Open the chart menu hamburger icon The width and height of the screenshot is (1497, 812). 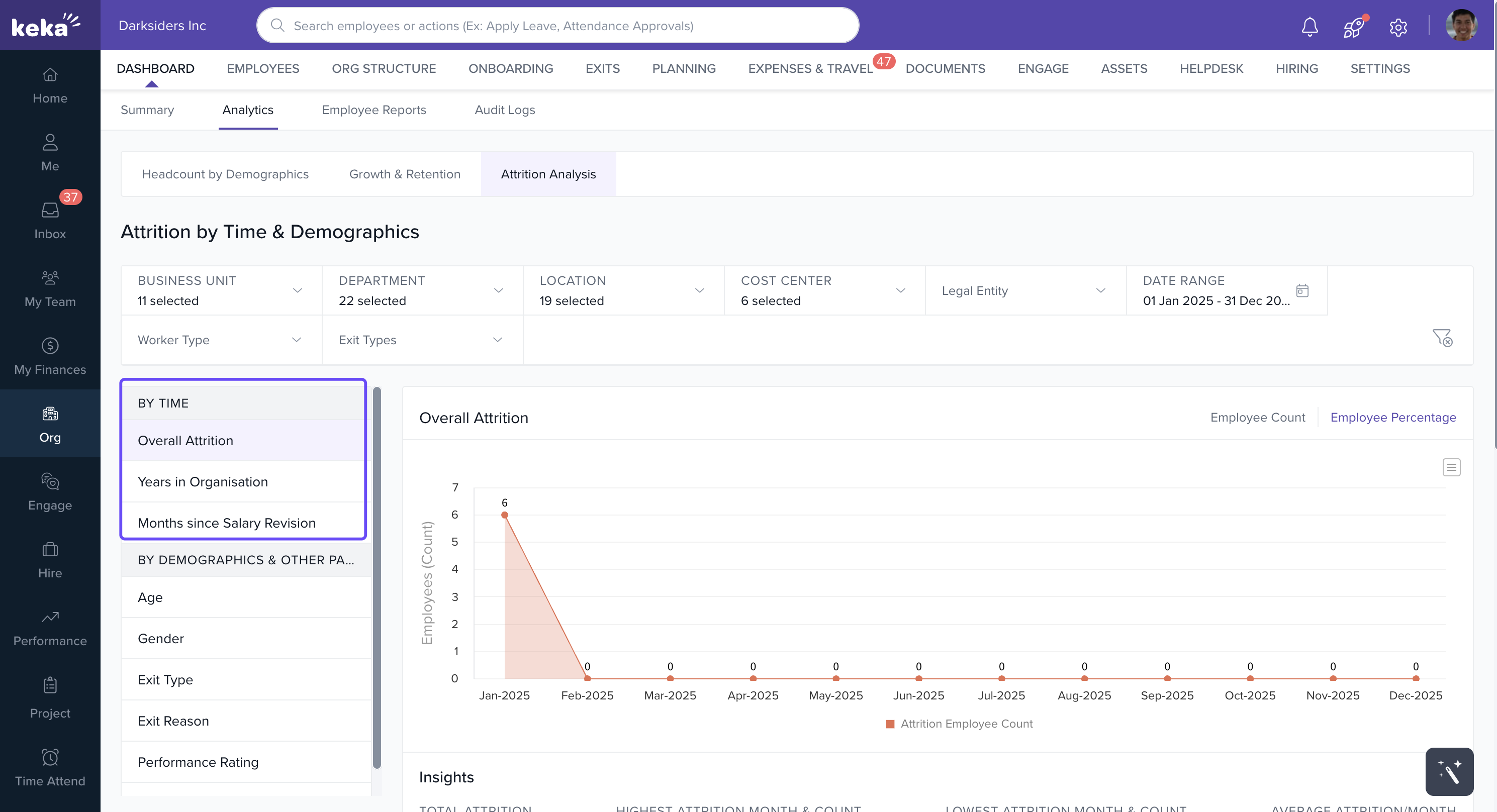click(x=1451, y=467)
